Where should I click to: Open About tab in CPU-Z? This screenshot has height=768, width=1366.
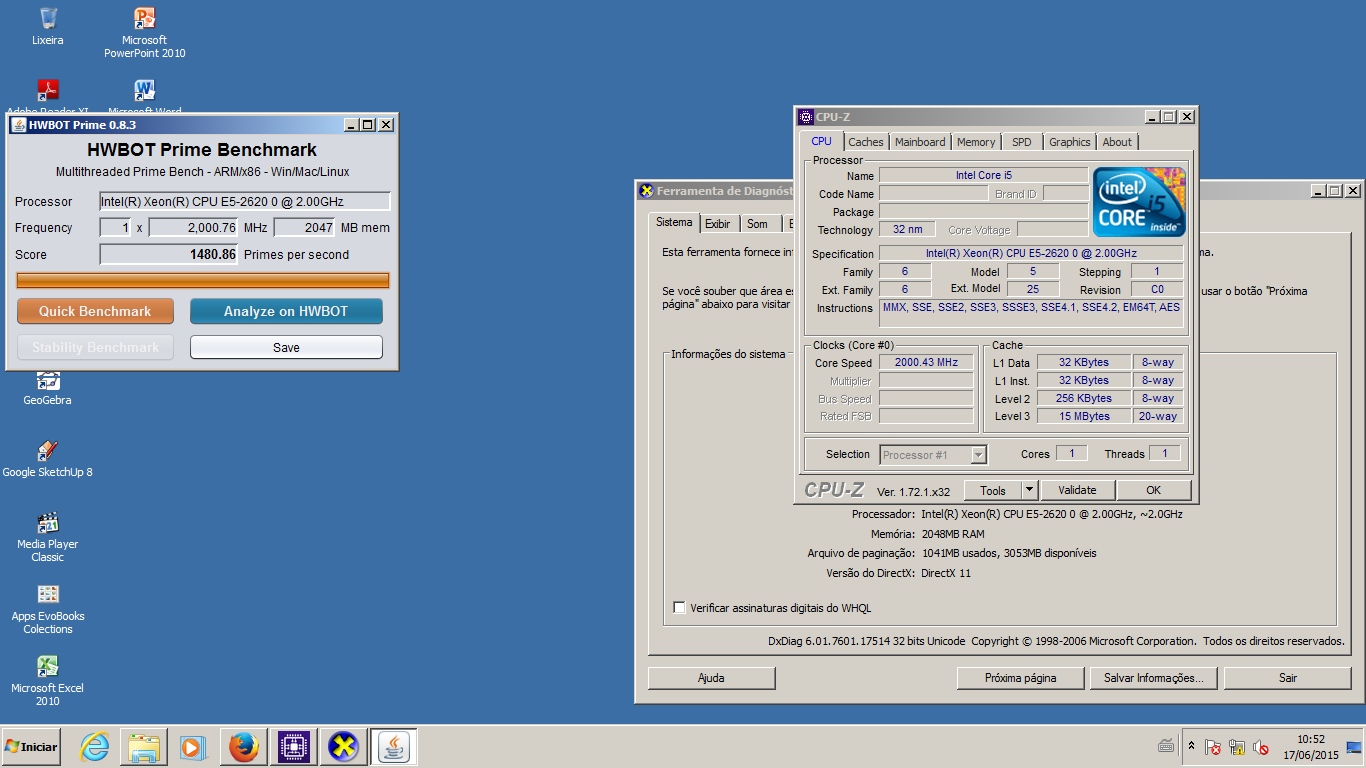click(1117, 142)
